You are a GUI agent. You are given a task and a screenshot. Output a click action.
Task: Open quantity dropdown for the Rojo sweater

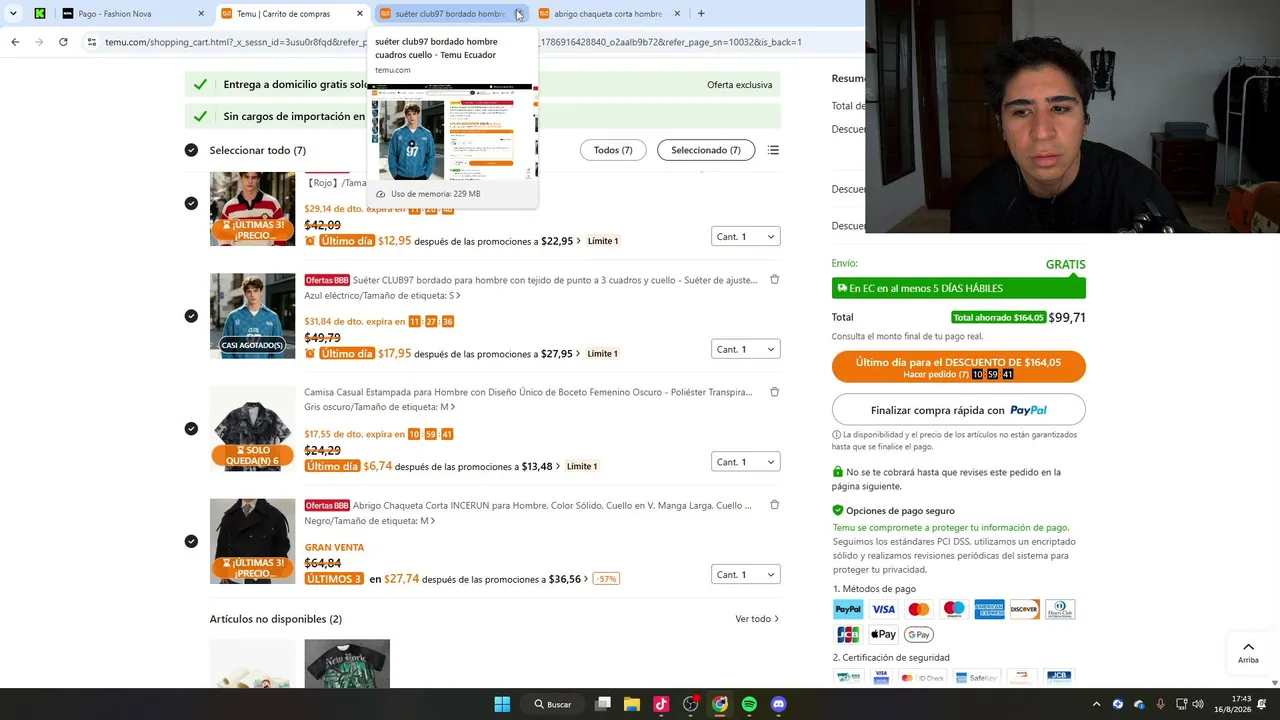746,237
